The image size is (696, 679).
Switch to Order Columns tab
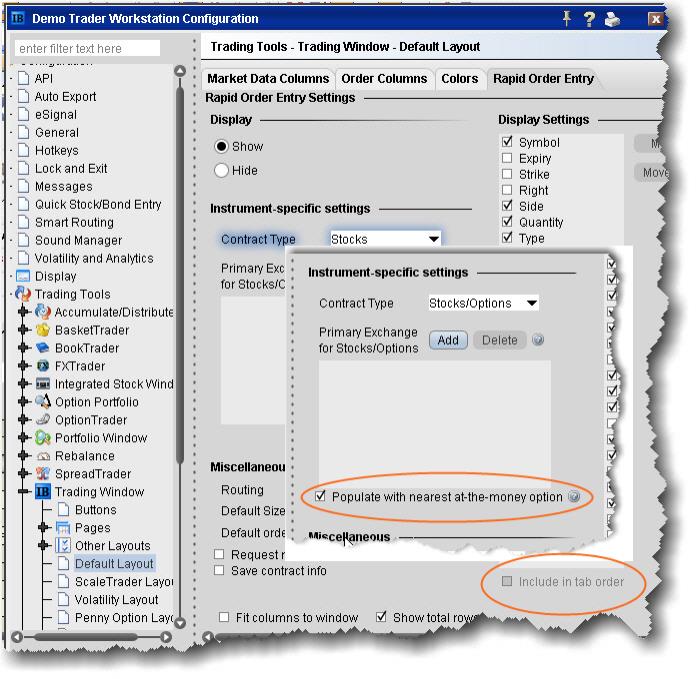384,79
